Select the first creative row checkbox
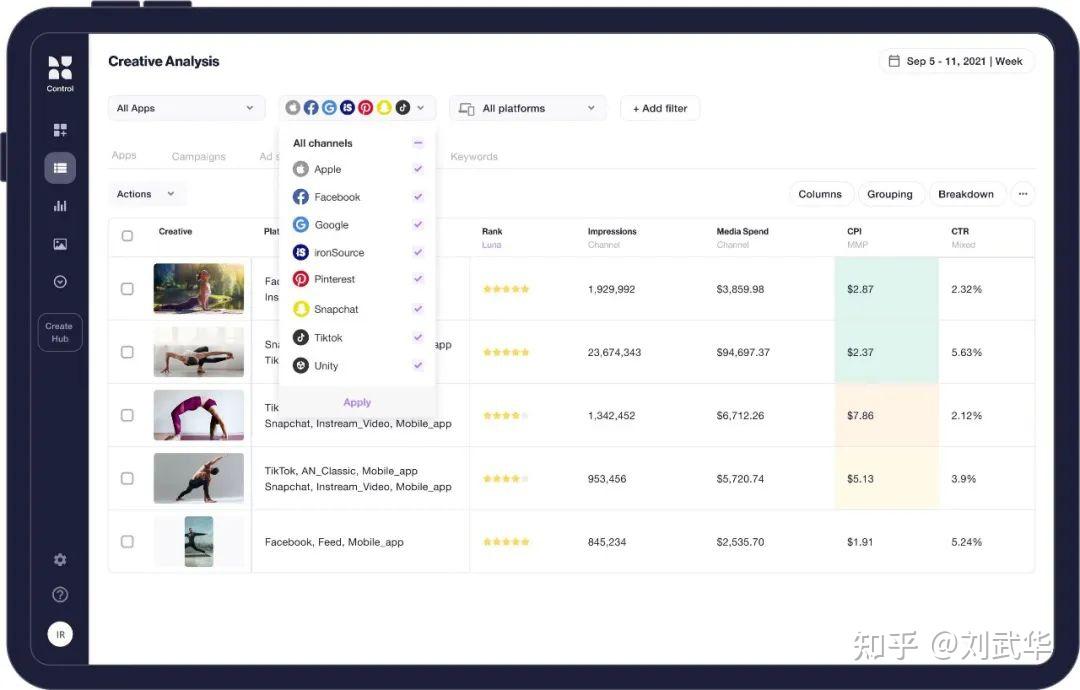Screen dimensions: 1080x690 [x=127, y=289]
